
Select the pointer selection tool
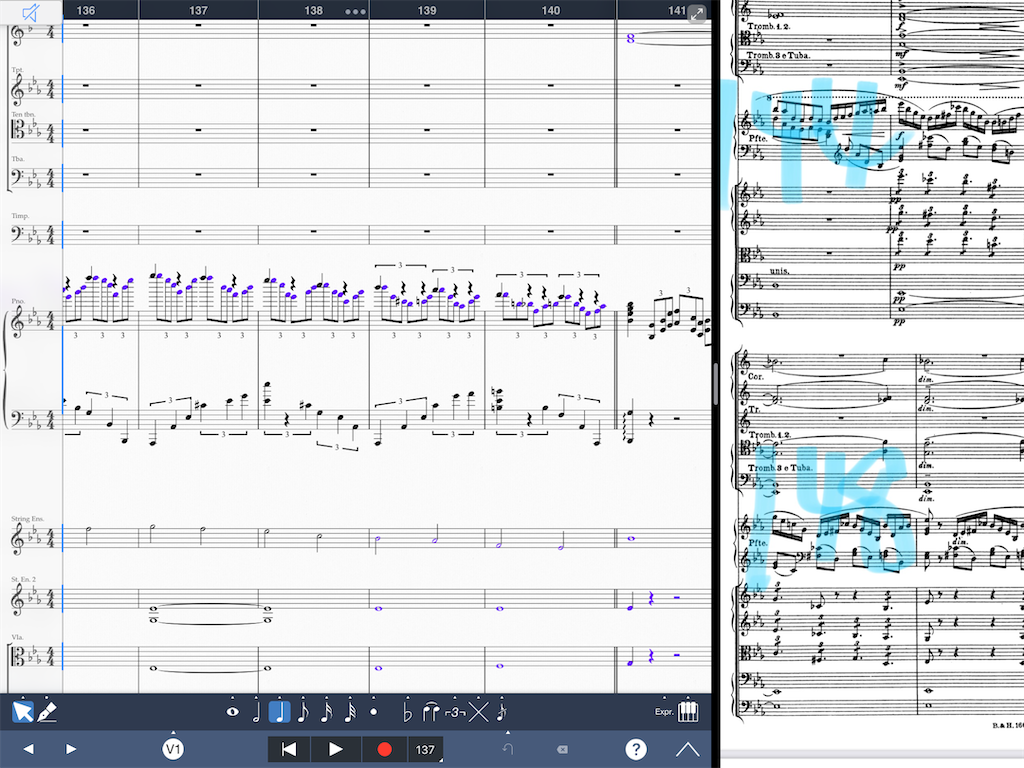pyautogui.click(x=22, y=711)
